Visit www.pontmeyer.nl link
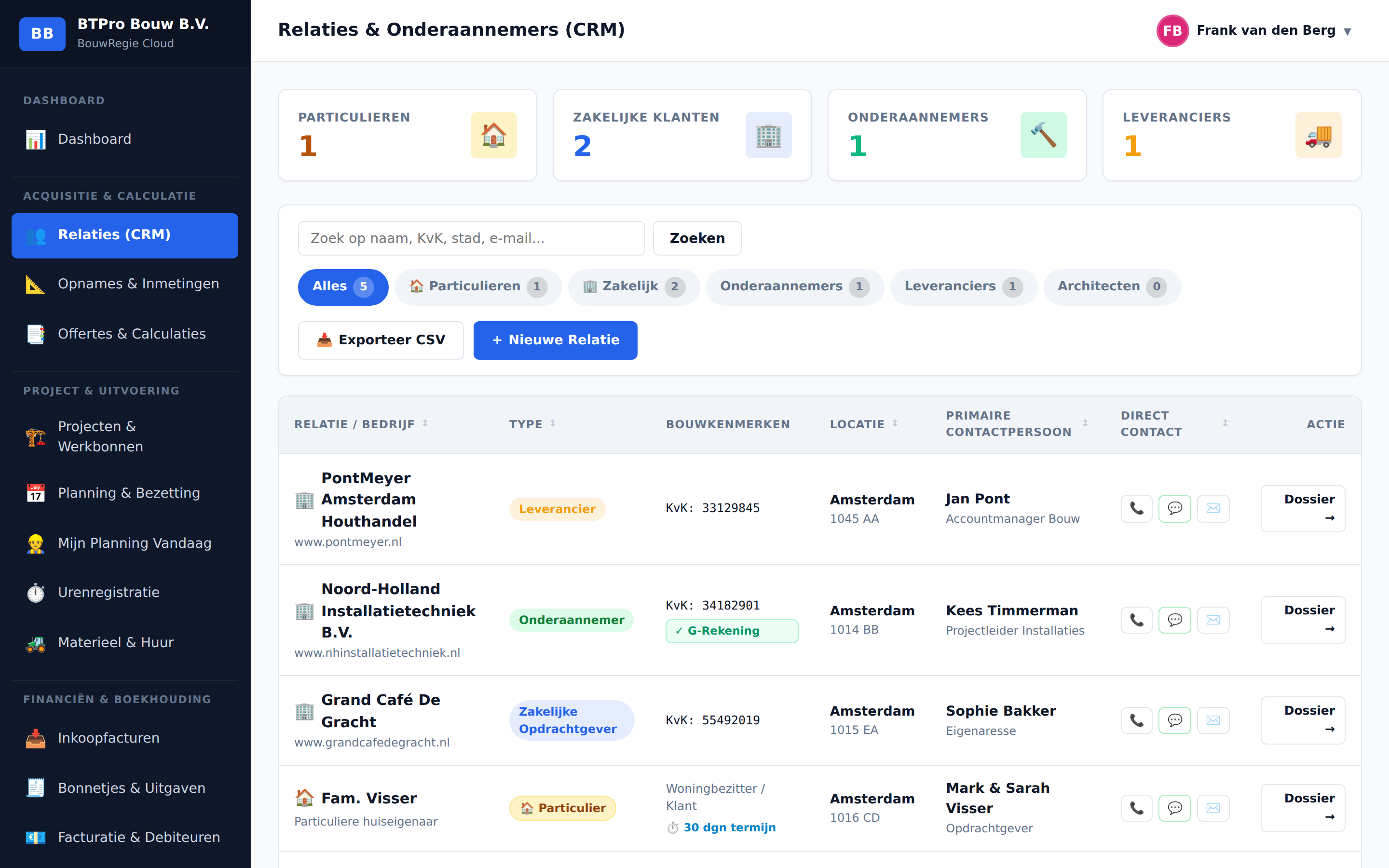Image resolution: width=1389 pixels, height=868 pixels. 348,542
